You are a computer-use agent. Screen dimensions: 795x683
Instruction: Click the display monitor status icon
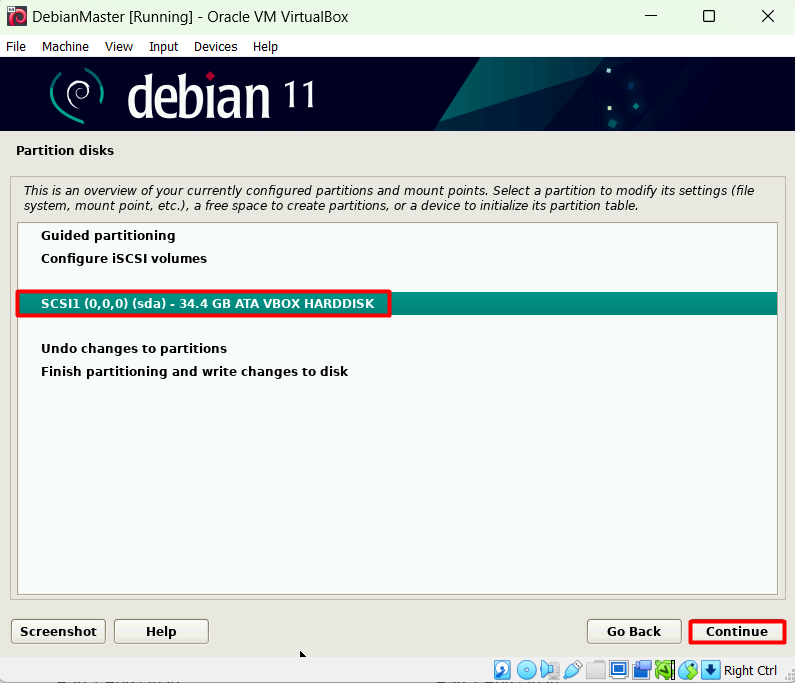tap(619, 670)
